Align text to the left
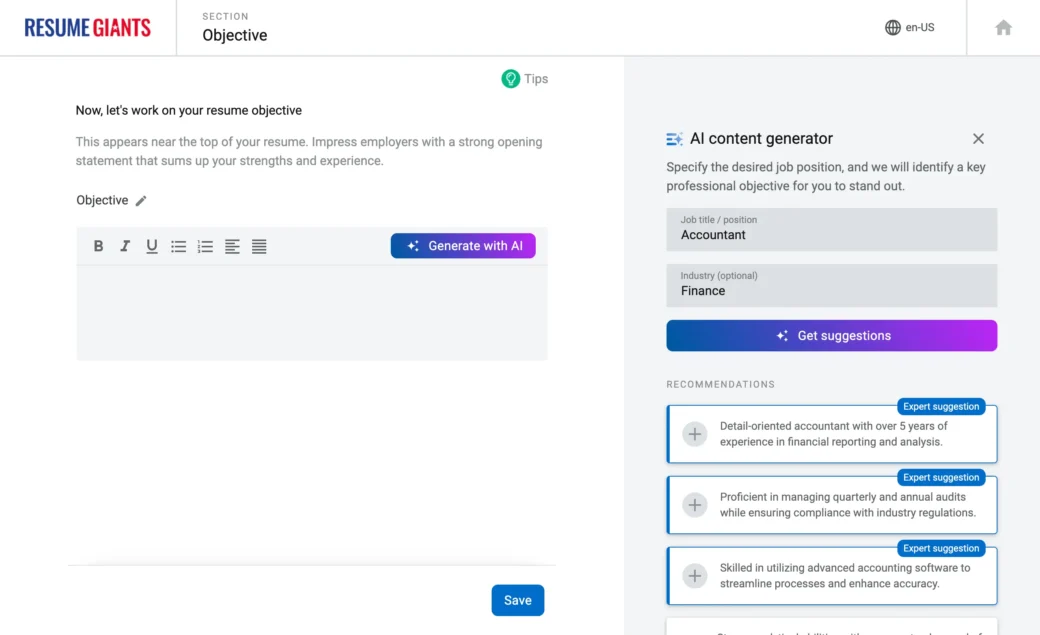The height and width of the screenshot is (635, 1040). coord(232,246)
